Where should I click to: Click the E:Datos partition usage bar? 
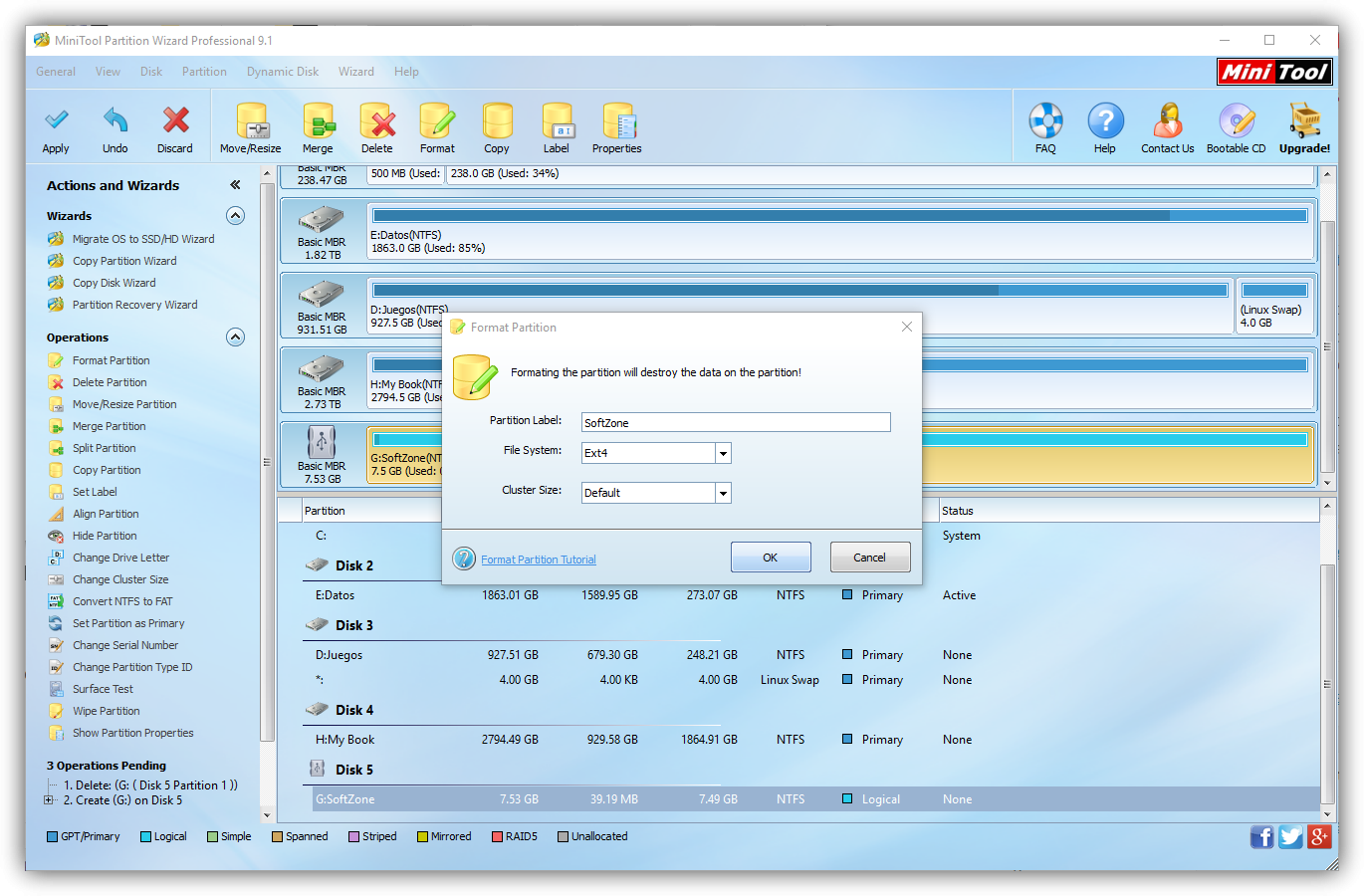click(x=840, y=215)
